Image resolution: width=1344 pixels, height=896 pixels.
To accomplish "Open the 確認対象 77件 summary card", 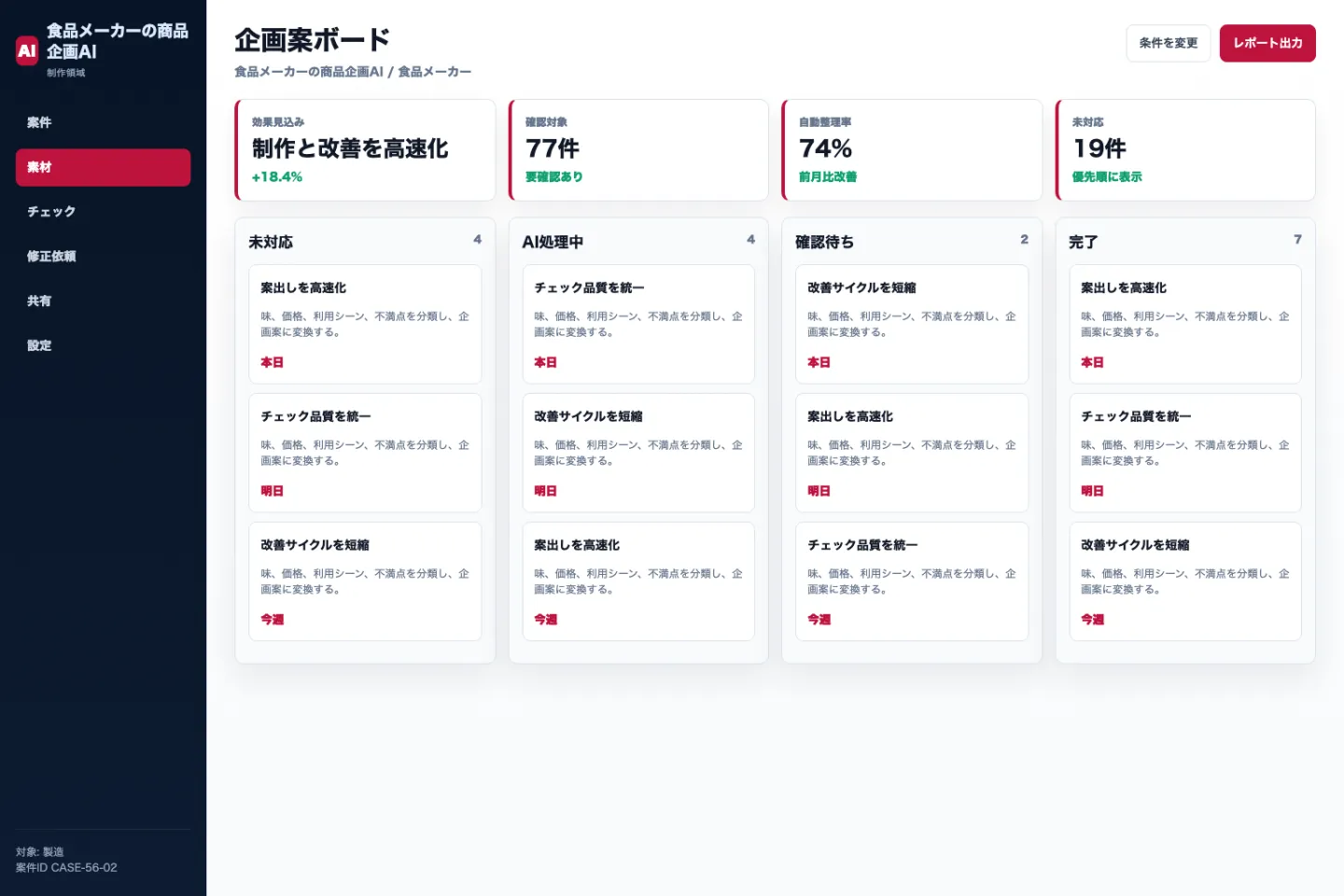I will pos(638,149).
